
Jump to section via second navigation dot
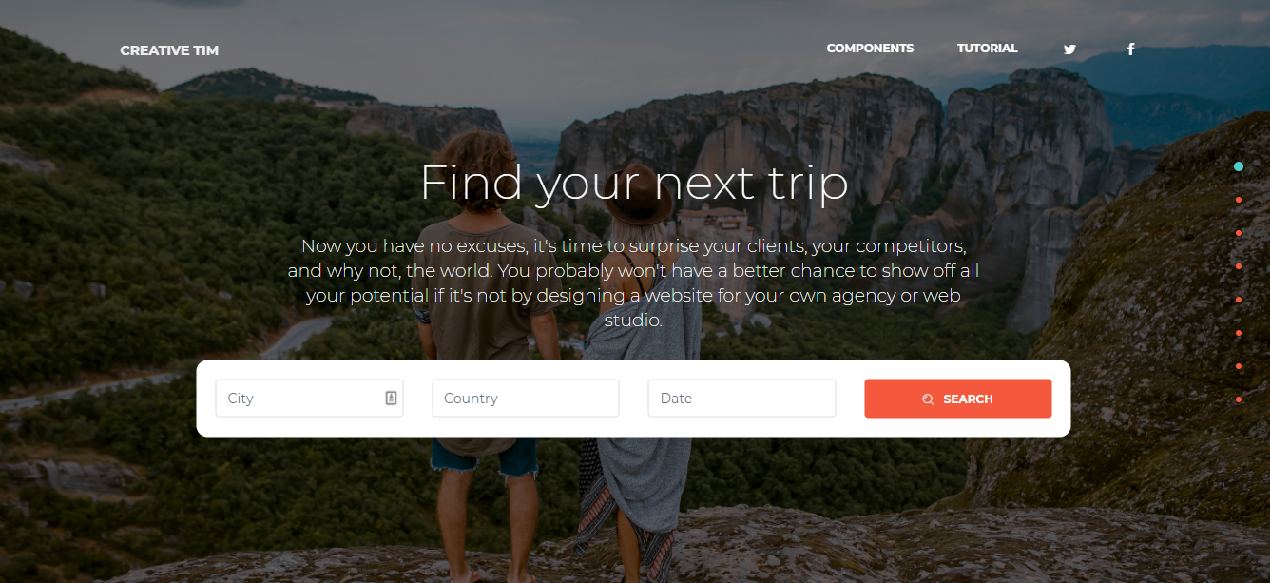coord(1239,200)
